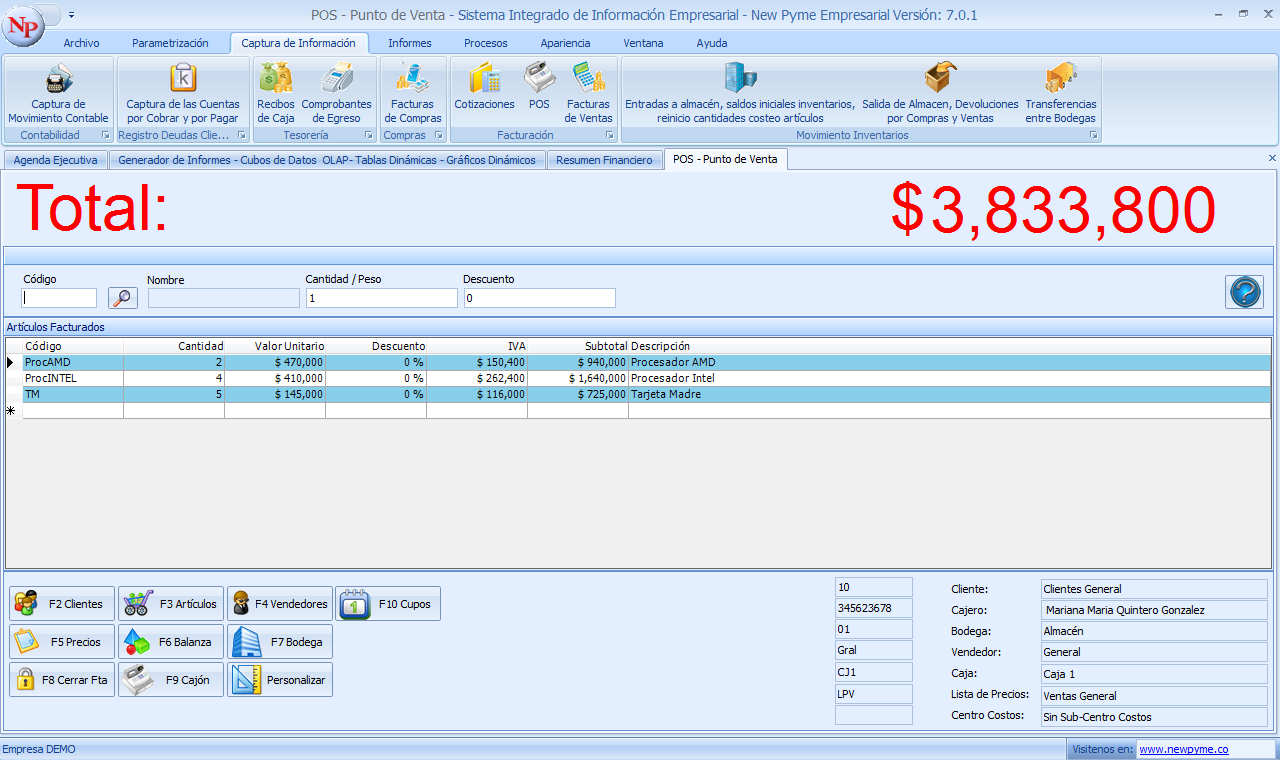
Task: Switch to the Resumen Financiero tab
Action: (x=604, y=160)
